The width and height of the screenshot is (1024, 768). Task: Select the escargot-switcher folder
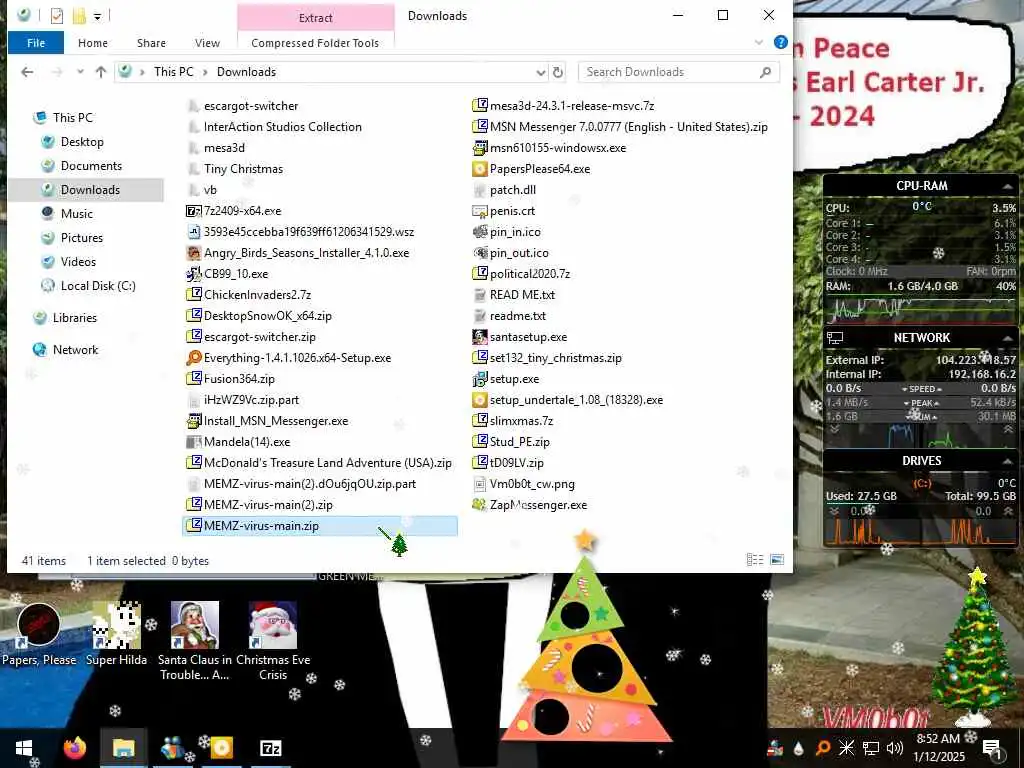[251, 106]
